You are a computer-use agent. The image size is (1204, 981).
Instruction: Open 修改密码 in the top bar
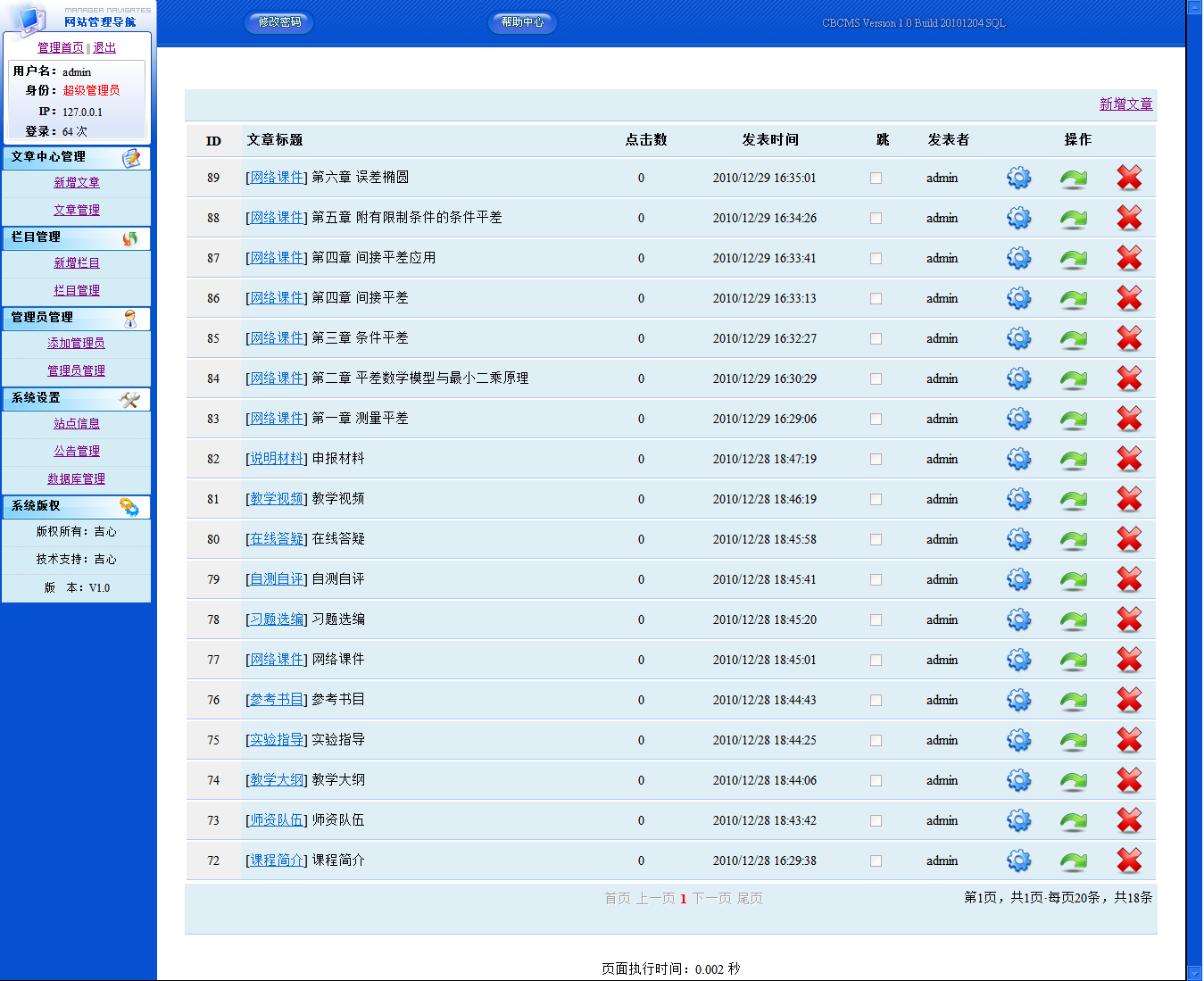click(279, 22)
